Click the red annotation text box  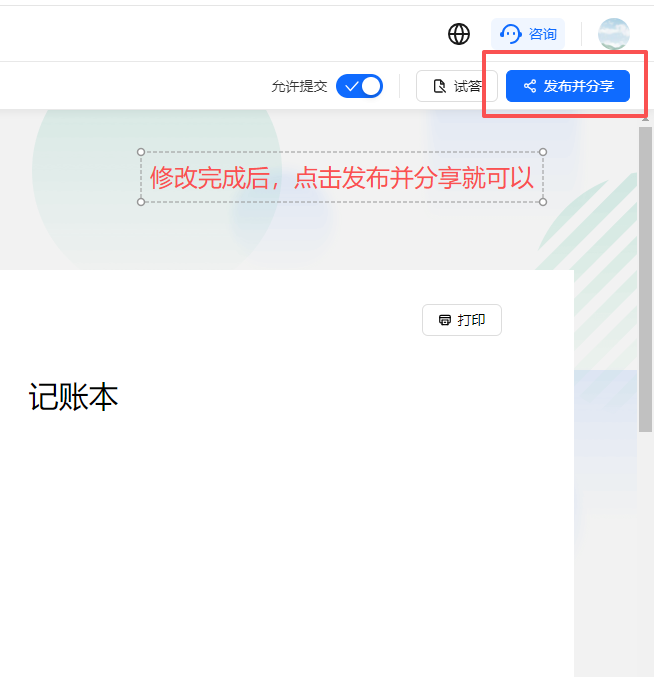(341, 178)
